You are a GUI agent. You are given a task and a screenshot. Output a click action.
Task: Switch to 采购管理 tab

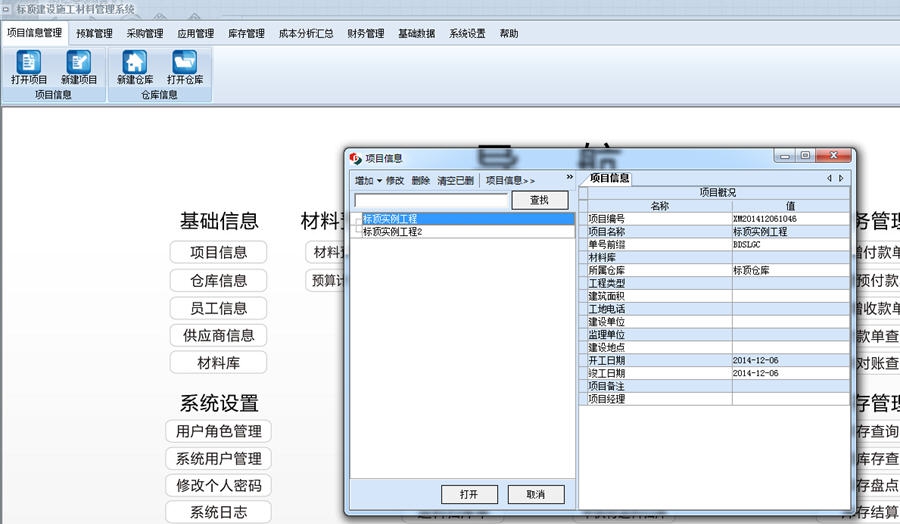pos(145,33)
